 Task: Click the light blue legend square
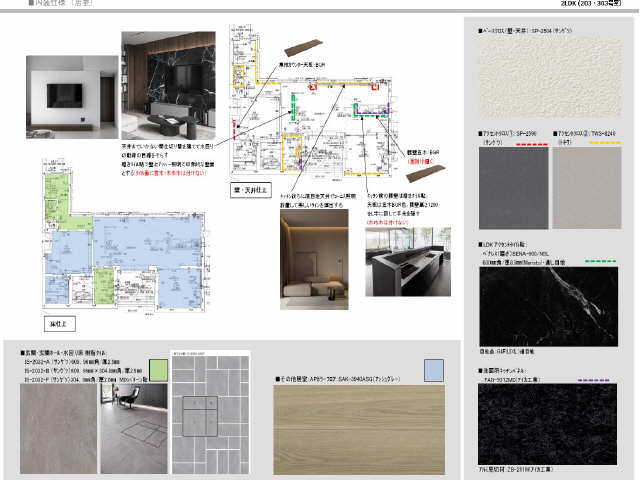pyautogui.click(x=433, y=370)
